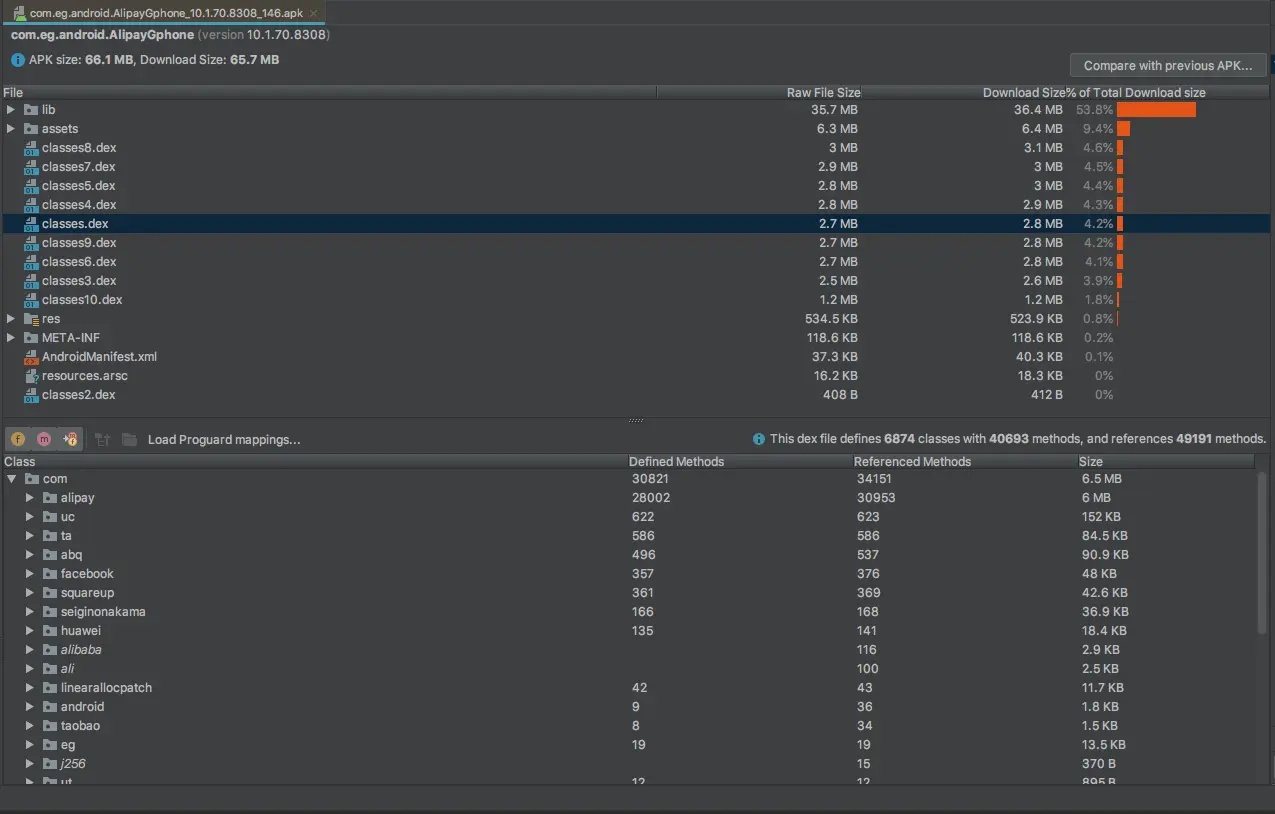Image resolution: width=1275 pixels, height=814 pixels.
Task: Click the classes4.dex file icon
Action: (x=31, y=205)
